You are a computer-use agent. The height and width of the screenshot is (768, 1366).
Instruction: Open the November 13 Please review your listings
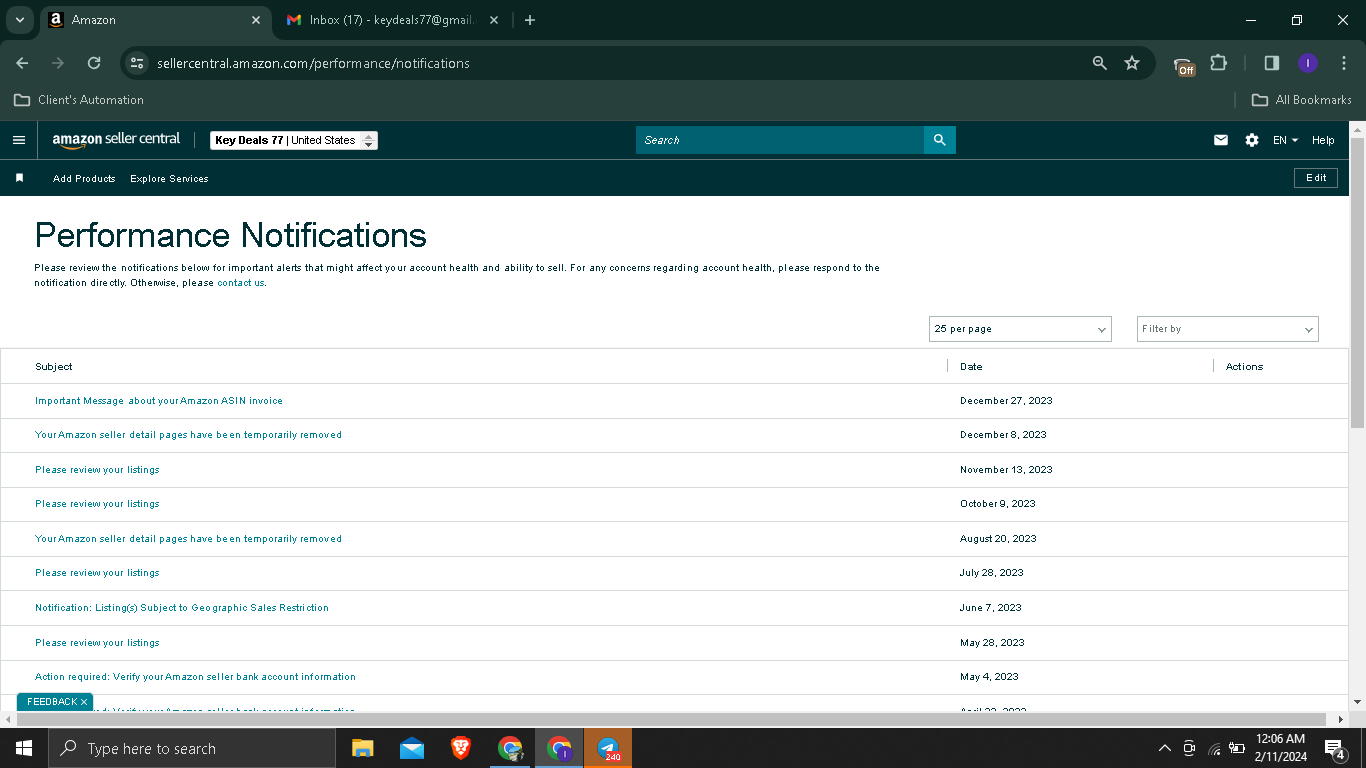(x=97, y=470)
